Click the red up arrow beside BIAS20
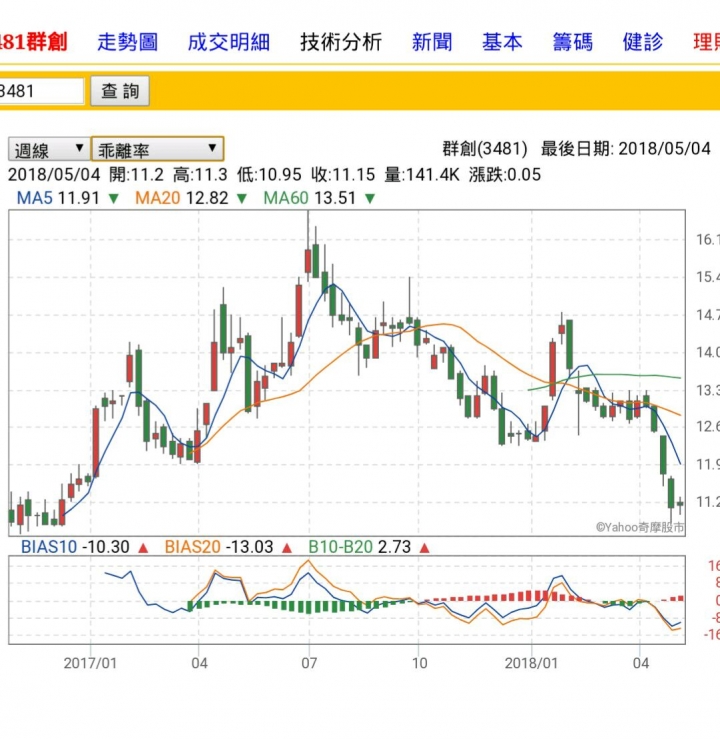 coord(286,548)
